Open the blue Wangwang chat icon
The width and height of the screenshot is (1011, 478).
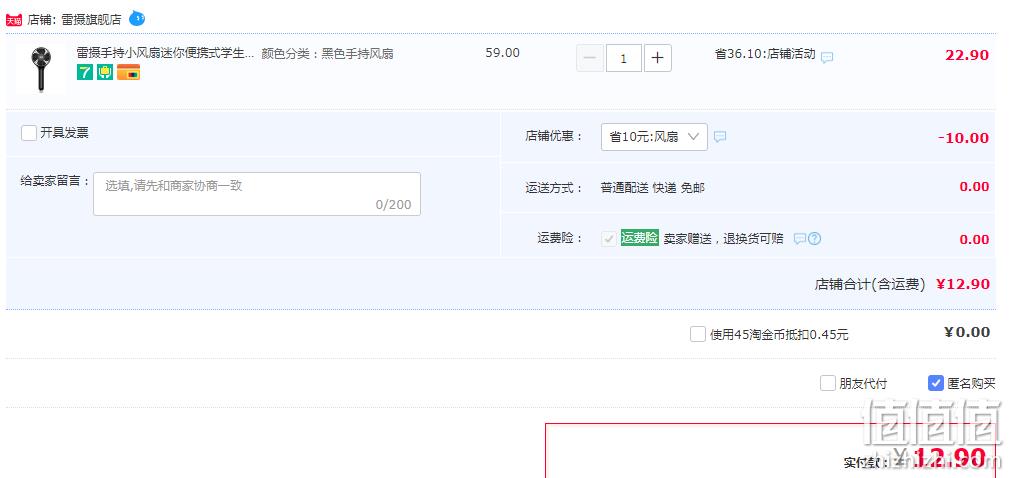tap(137, 18)
